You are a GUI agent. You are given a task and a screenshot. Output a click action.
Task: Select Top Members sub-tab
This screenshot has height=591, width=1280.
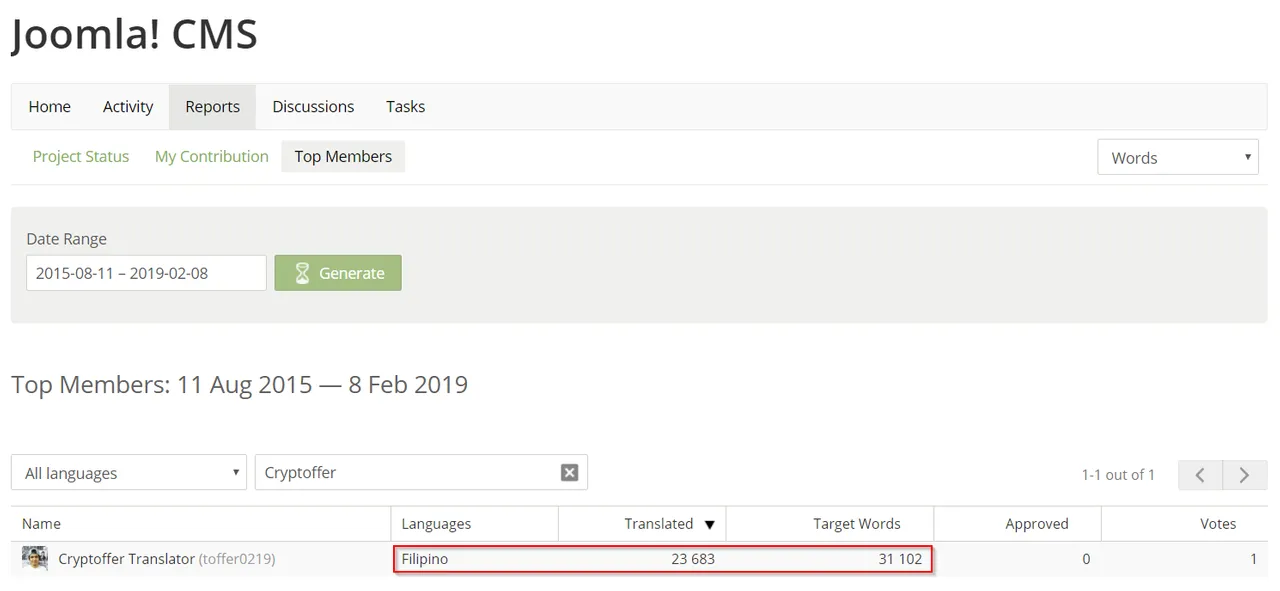click(343, 156)
